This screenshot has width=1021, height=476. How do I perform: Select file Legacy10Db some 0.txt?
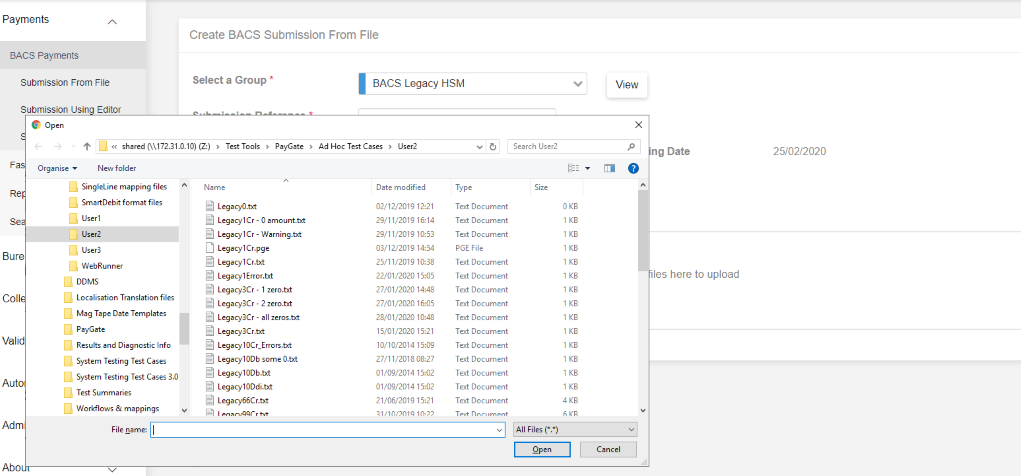tap(257, 359)
